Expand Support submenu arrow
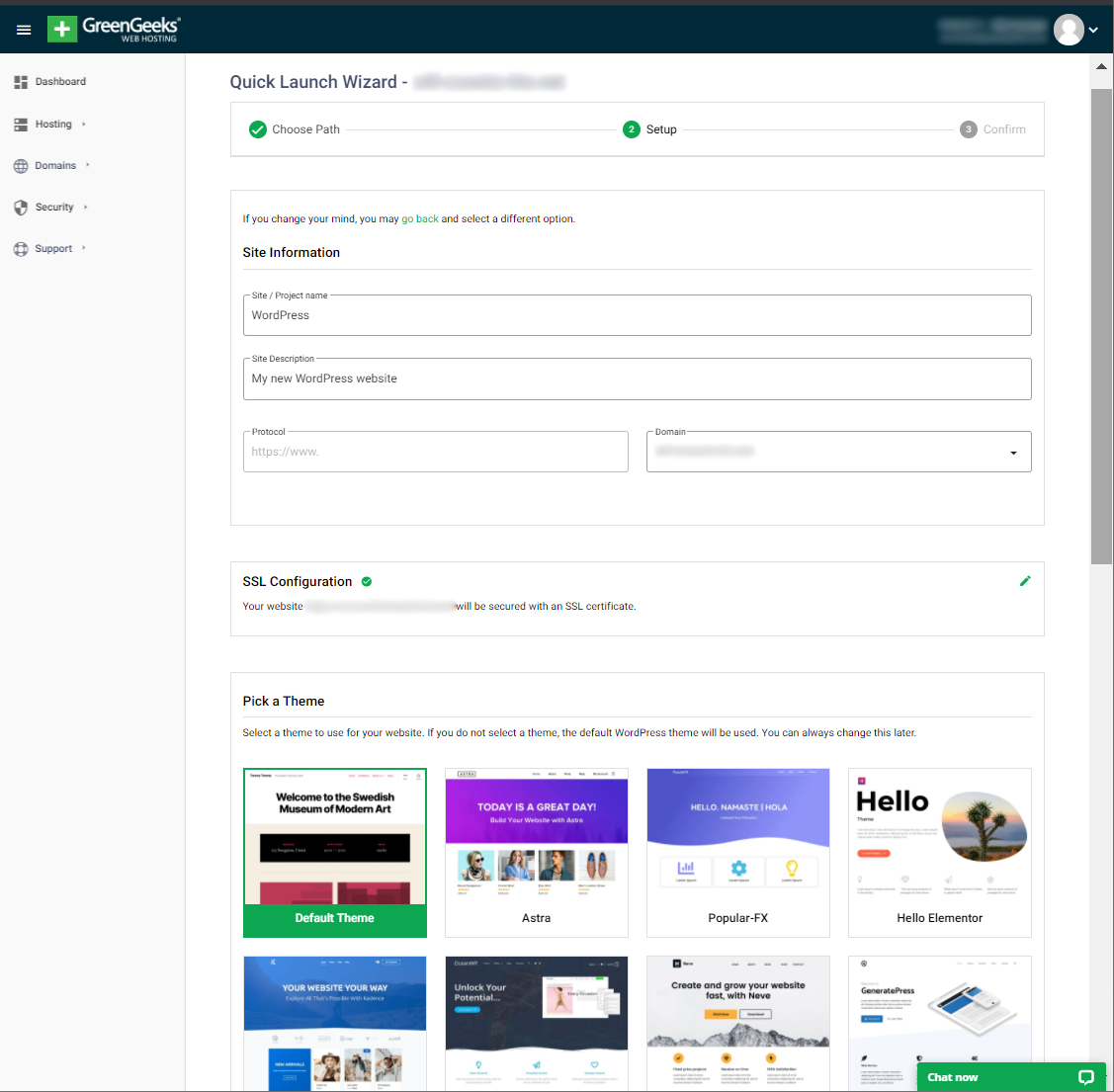 [x=84, y=248]
